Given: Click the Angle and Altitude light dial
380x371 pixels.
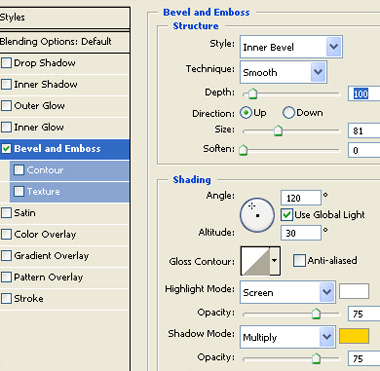Looking at the screenshot, I should [x=257, y=215].
